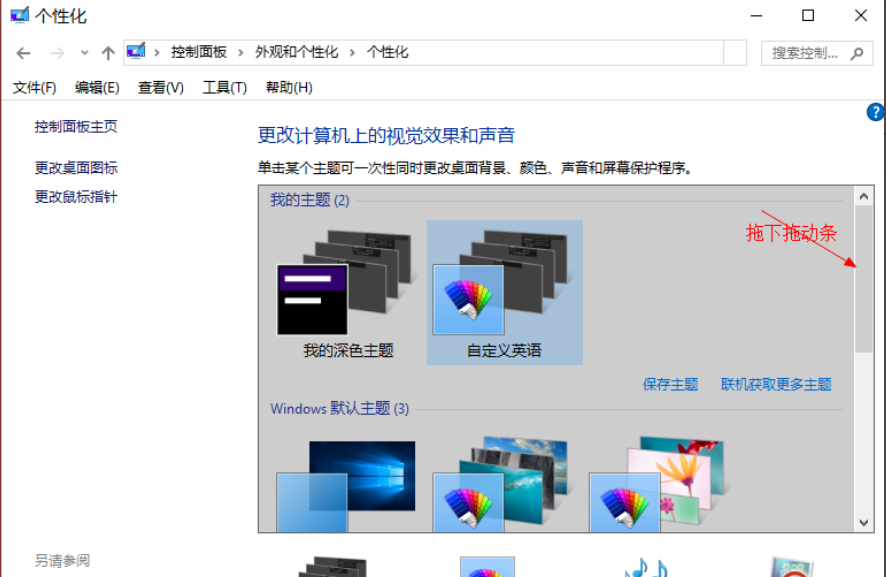886x577 pixels.
Task: Click the Control Panel icon in address bar
Action: pos(136,51)
